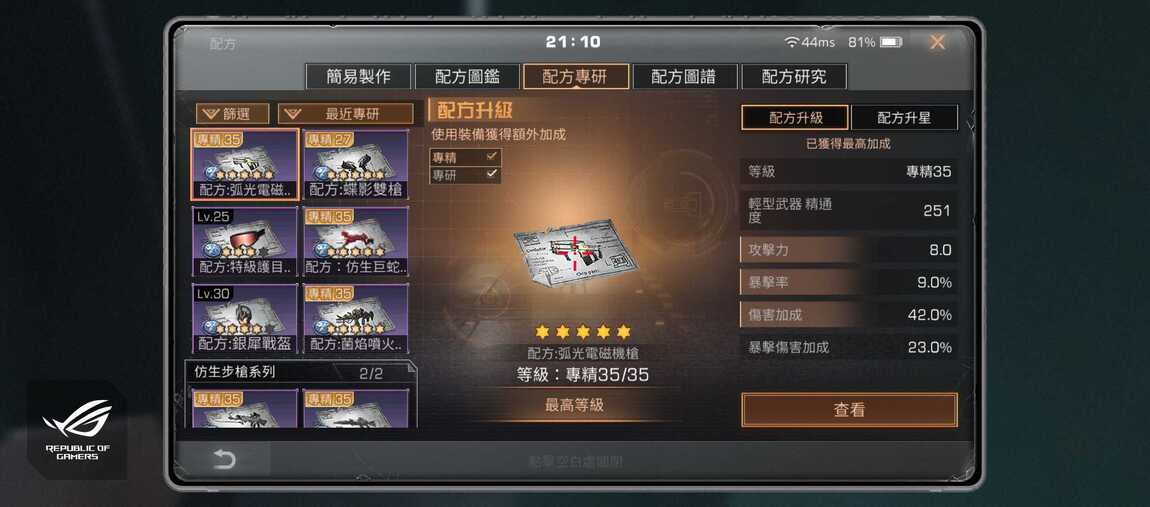Select the 蝶影雙槍 recipe icon

pyautogui.click(x=355, y=164)
